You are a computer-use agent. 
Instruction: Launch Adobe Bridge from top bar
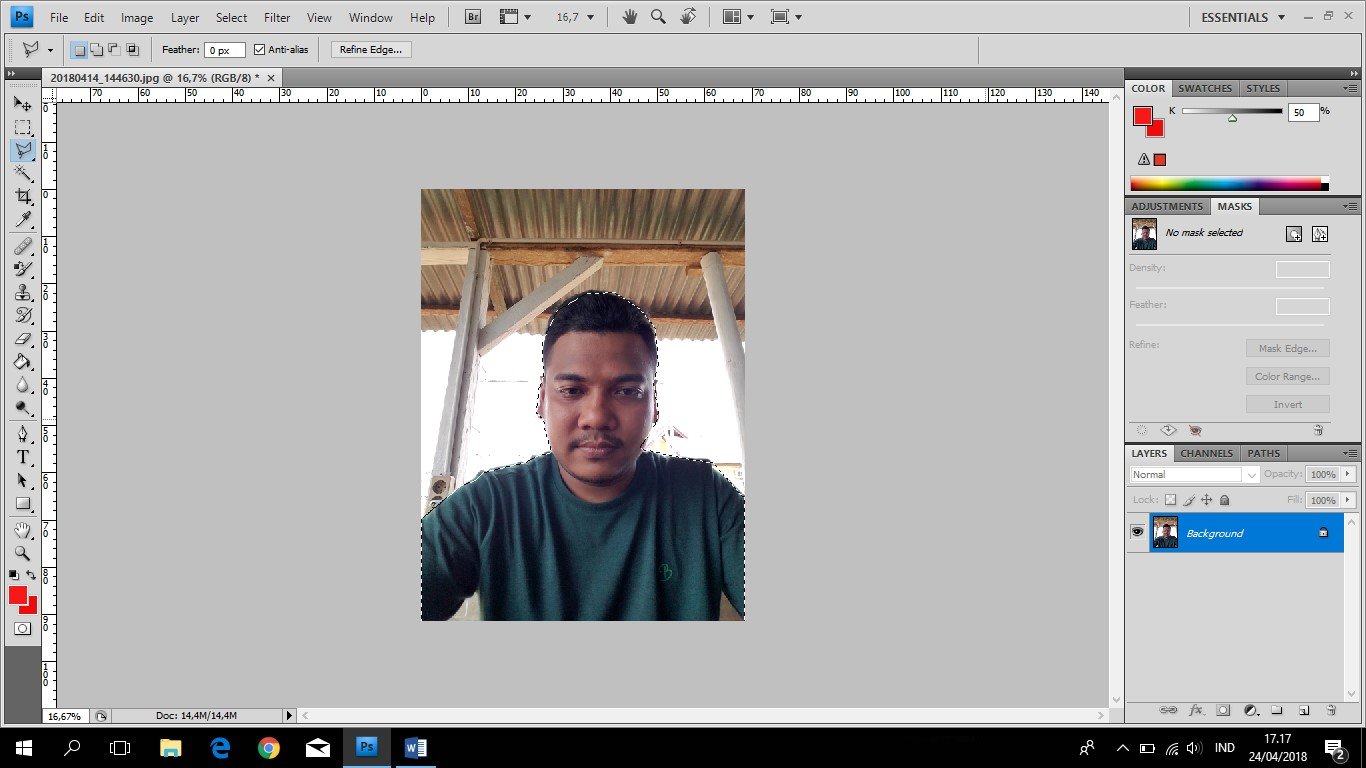point(474,17)
